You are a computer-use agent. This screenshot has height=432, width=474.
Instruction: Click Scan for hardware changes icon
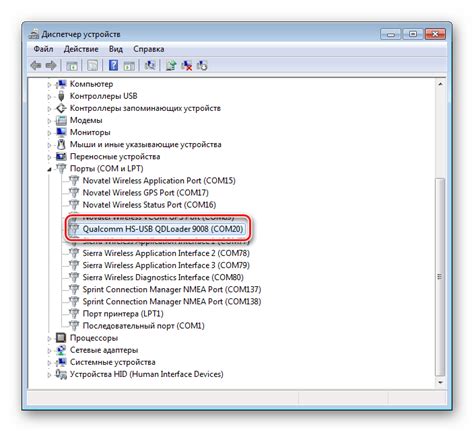(150, 65)
